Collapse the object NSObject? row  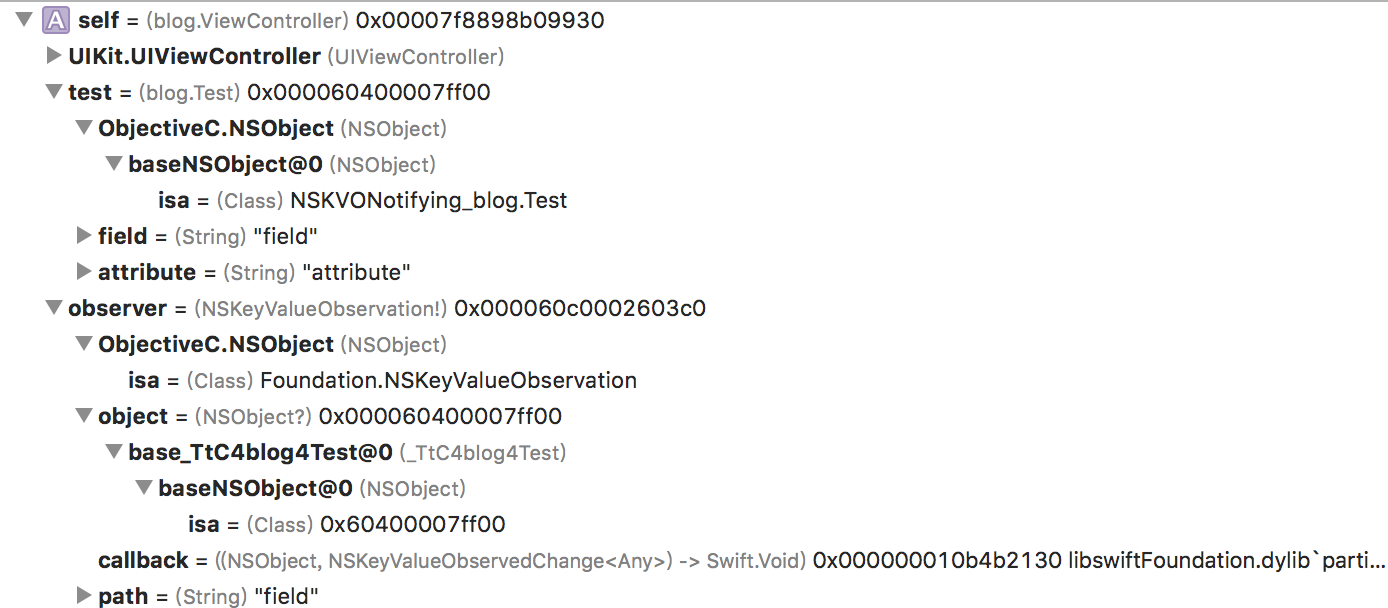(84, 416)
